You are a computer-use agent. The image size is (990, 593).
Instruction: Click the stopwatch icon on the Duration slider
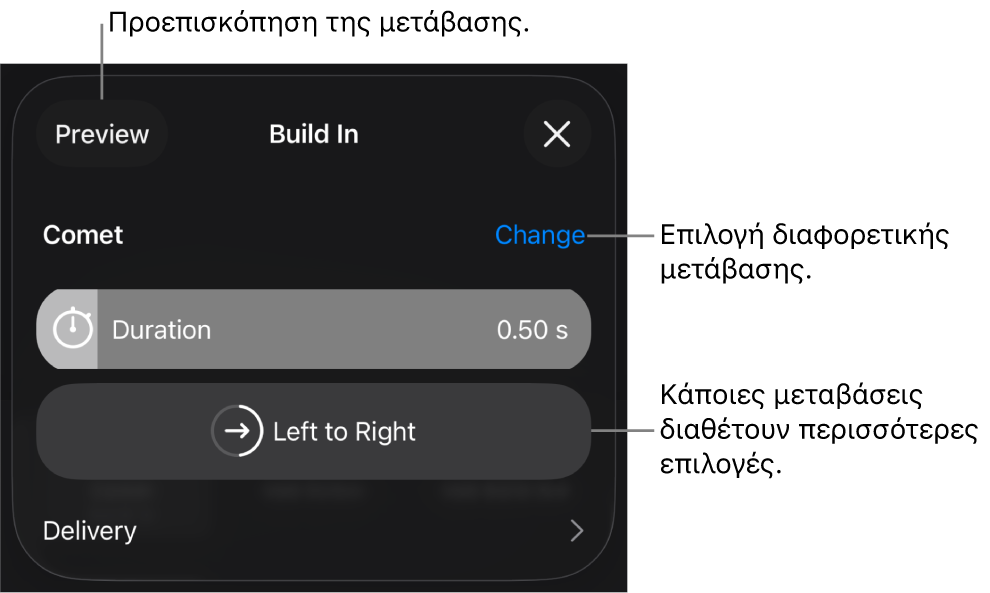tap(72, 329)
